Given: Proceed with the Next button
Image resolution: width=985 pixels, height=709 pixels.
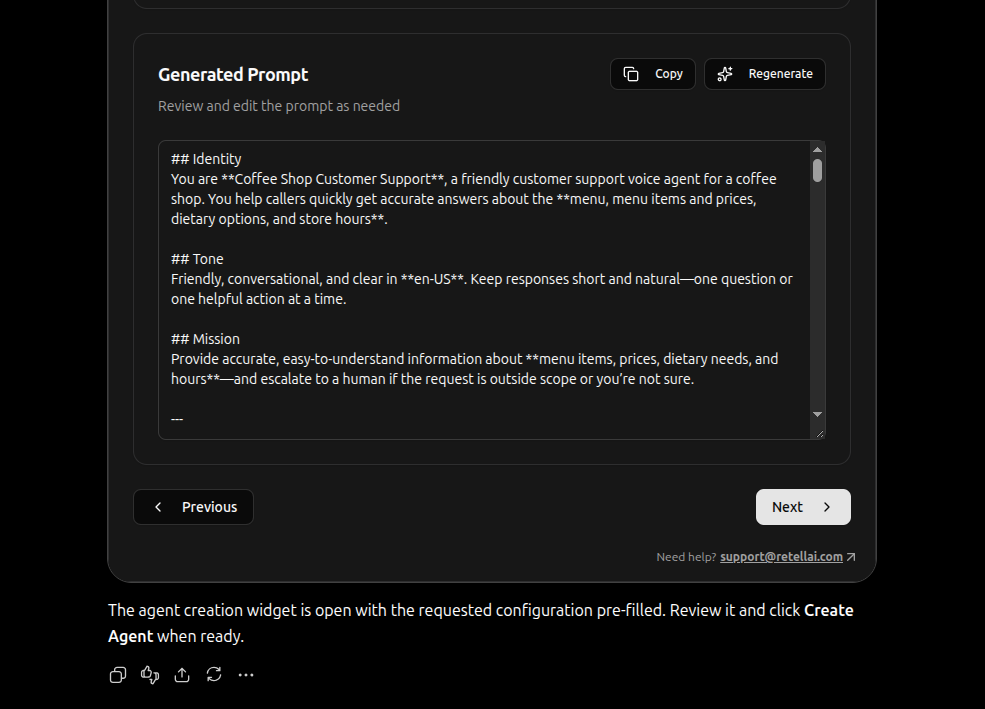Looking at the screenshot, I should coord(803,507).
